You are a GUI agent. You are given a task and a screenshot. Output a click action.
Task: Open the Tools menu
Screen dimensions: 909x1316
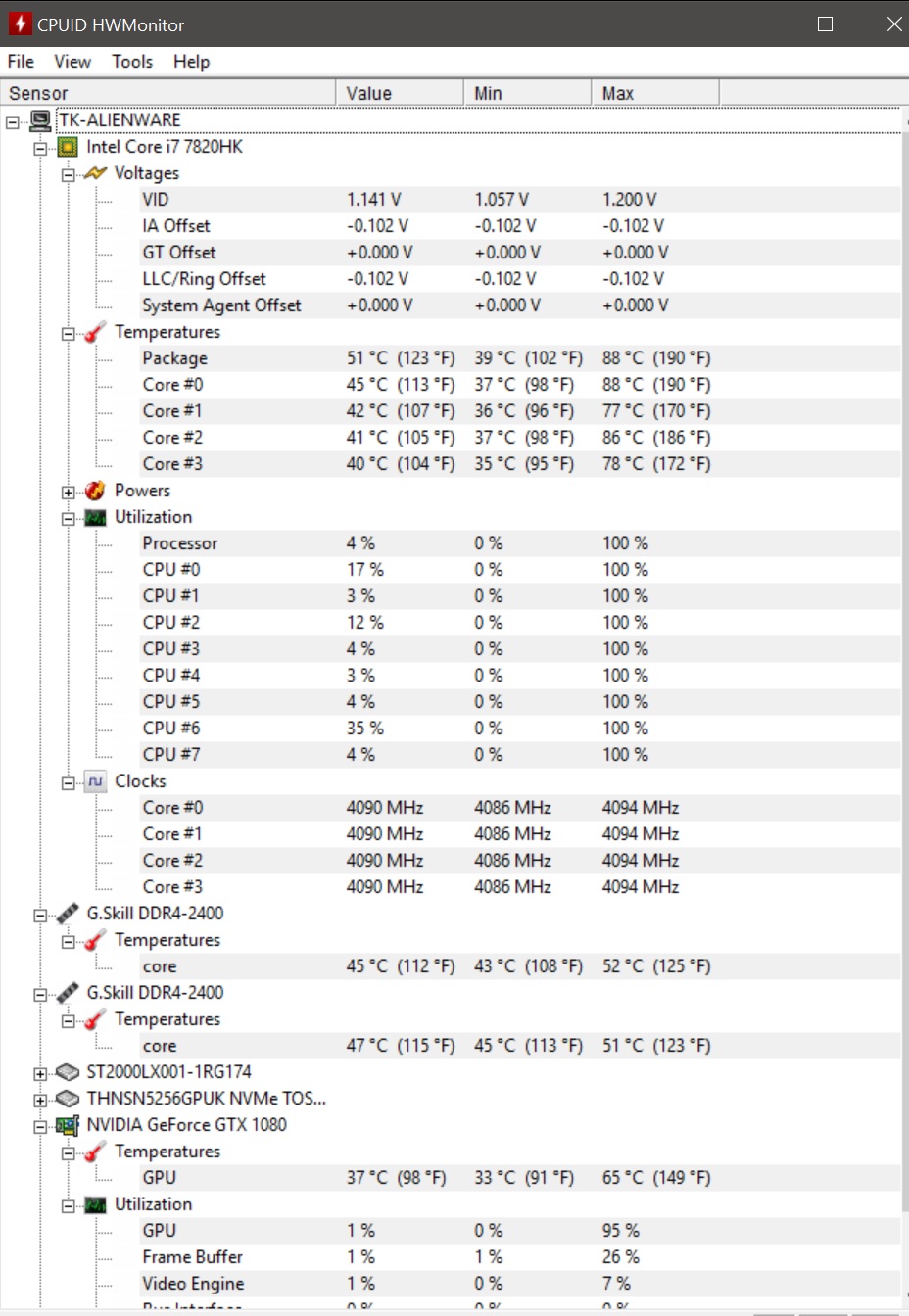(x=132, y=62)
